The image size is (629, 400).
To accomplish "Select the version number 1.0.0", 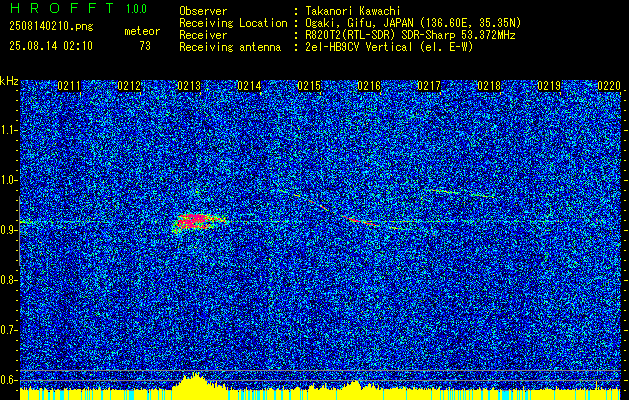I will (x=136, y=9).
